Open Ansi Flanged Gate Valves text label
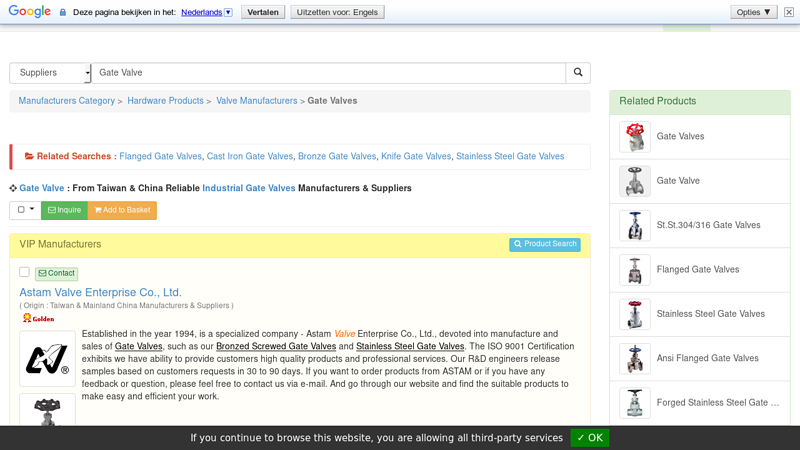The width and height of the screenshot is (800, 450). pyautogui.click(x=707, y=358)
